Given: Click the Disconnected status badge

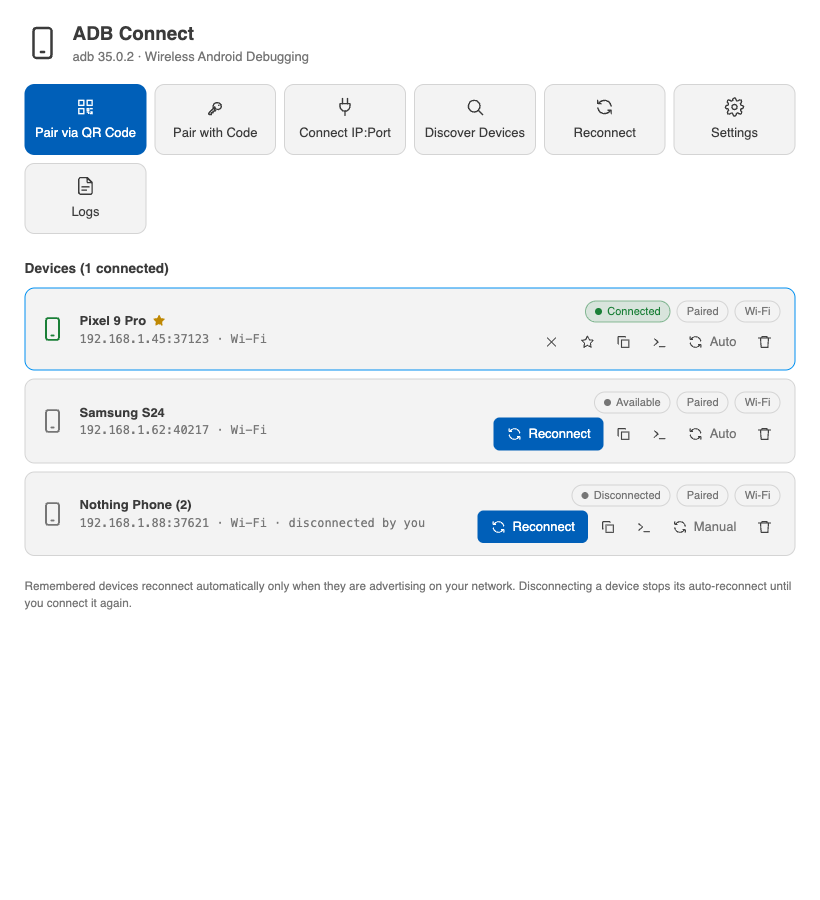Looking at the screenshot, I should (621, 495).
